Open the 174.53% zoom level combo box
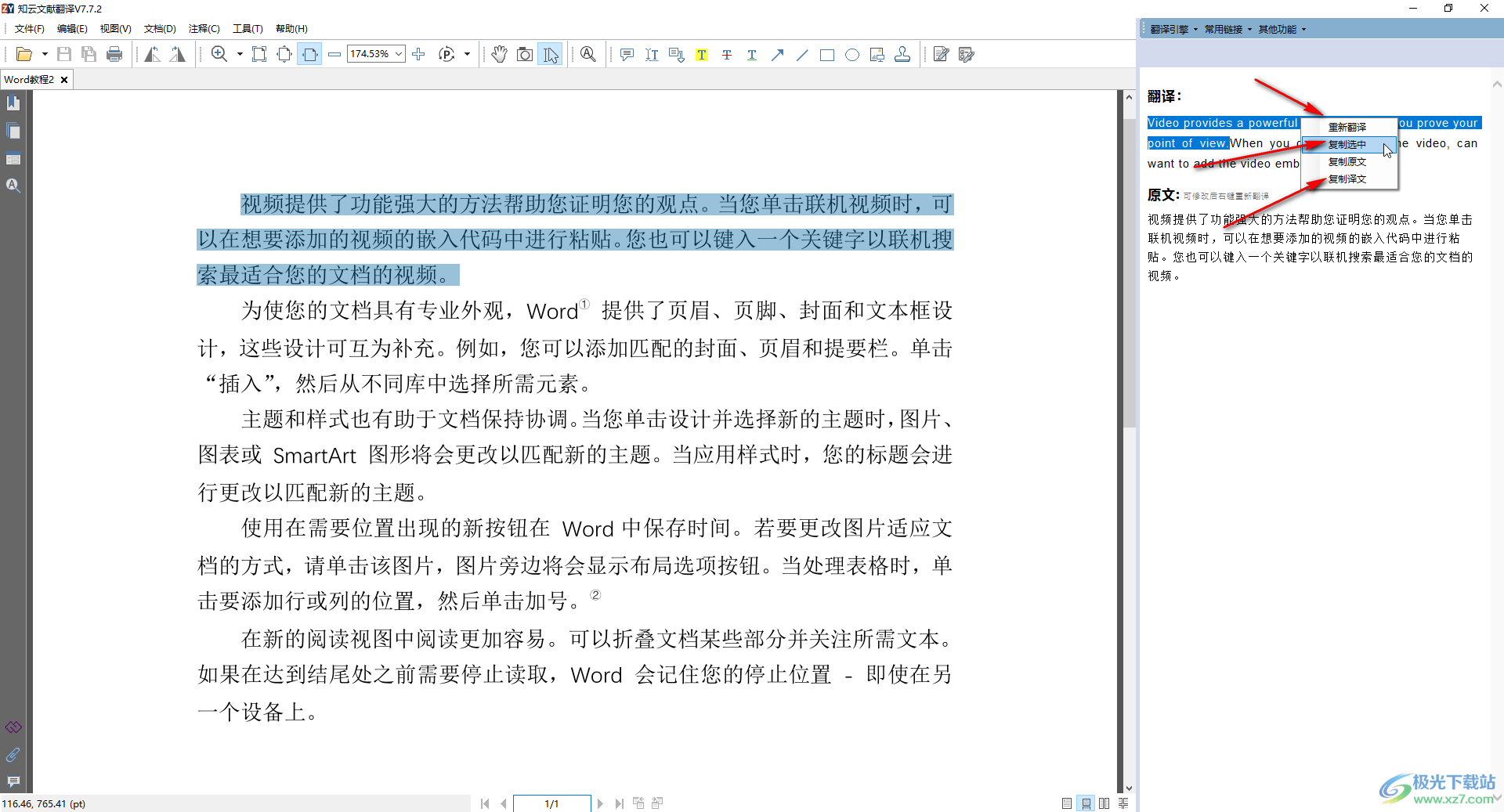Viewport: 1504px width, 812px height. 376,54
